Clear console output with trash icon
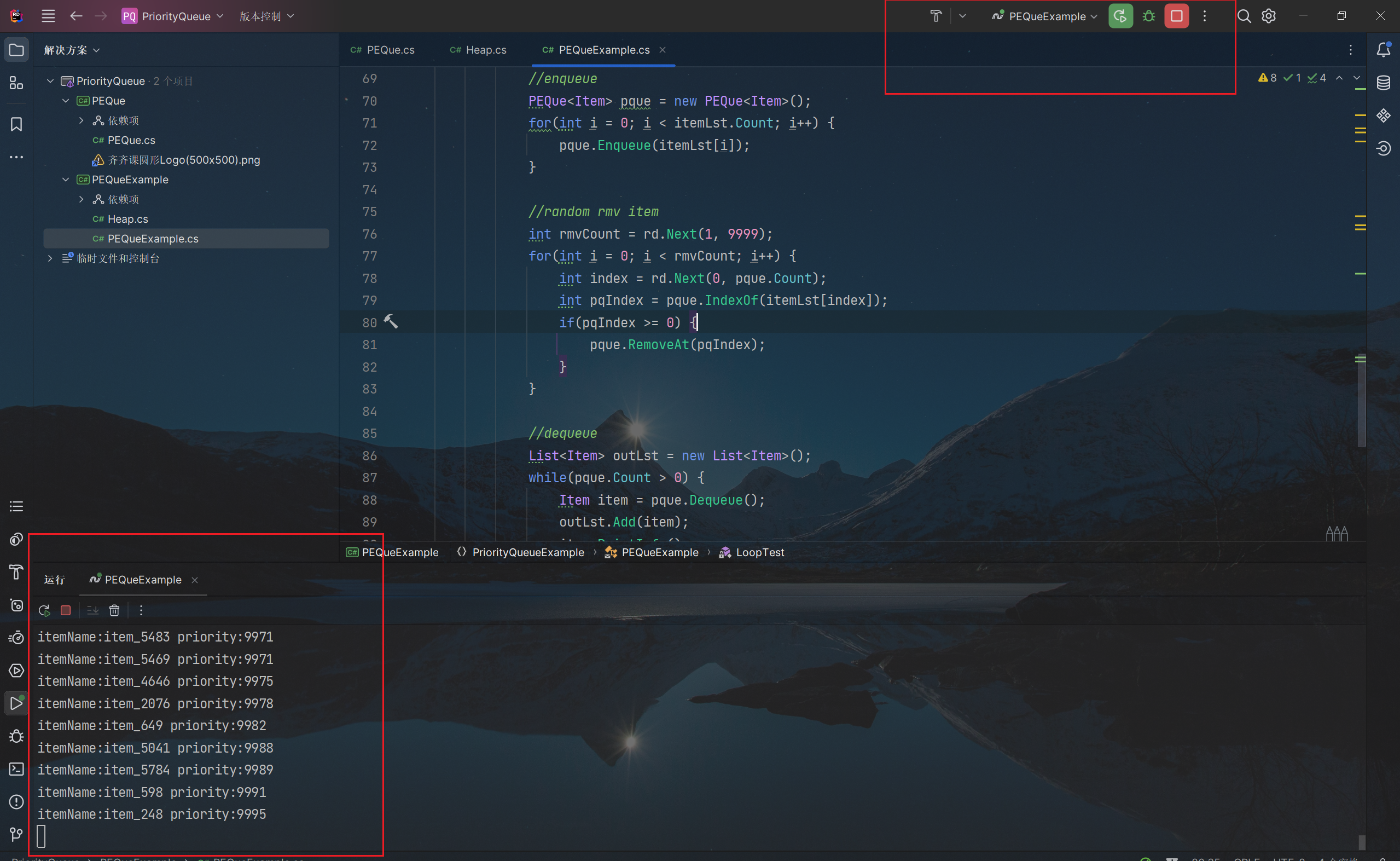Image resolution: width=1400 pixels, height=861 pixels. [x=114, y=610]
